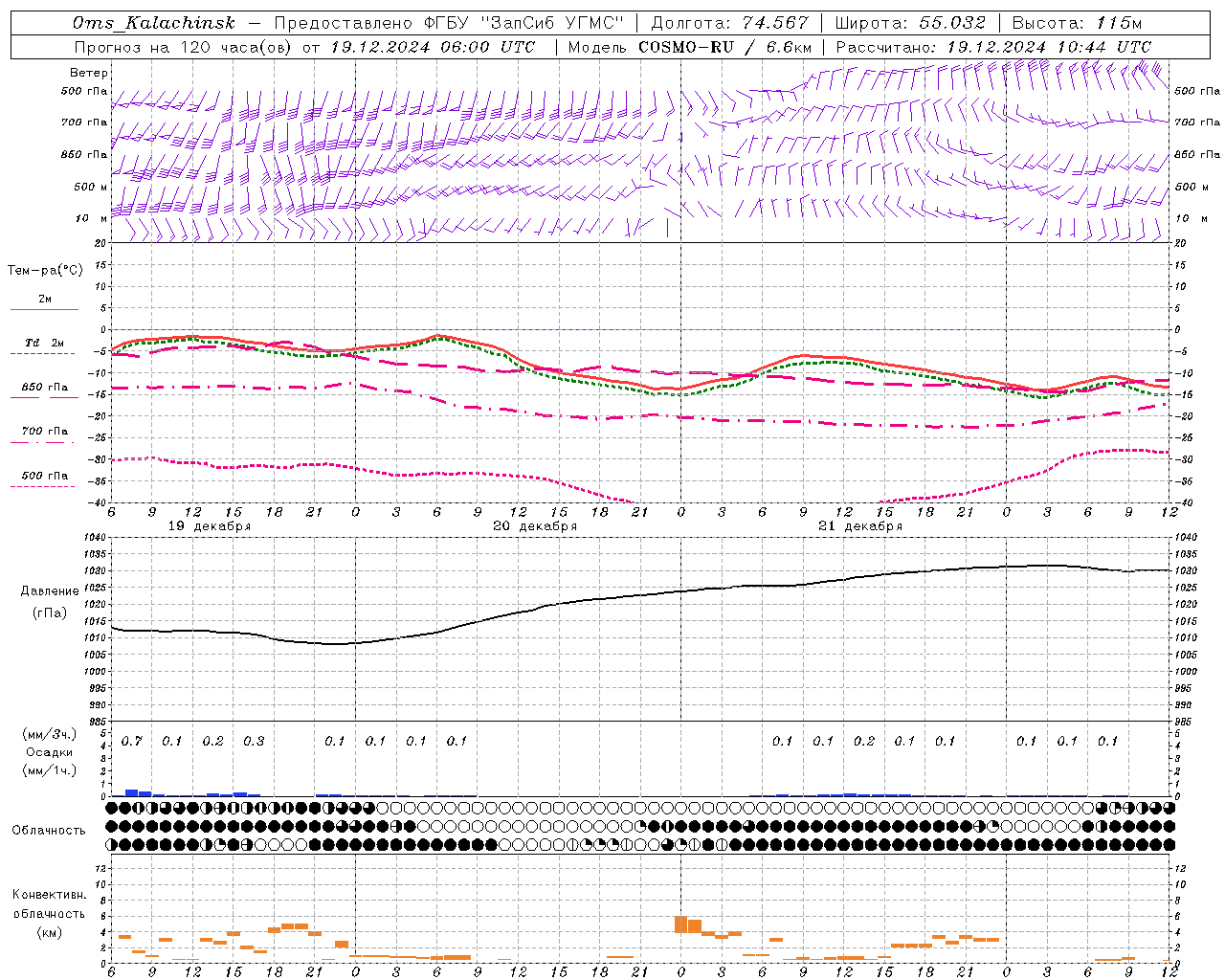Click the (мм/3ч.) precipitation unit label
Image resolution: width=1225 pixels, height=980 pixels.
tap(48, 734)
